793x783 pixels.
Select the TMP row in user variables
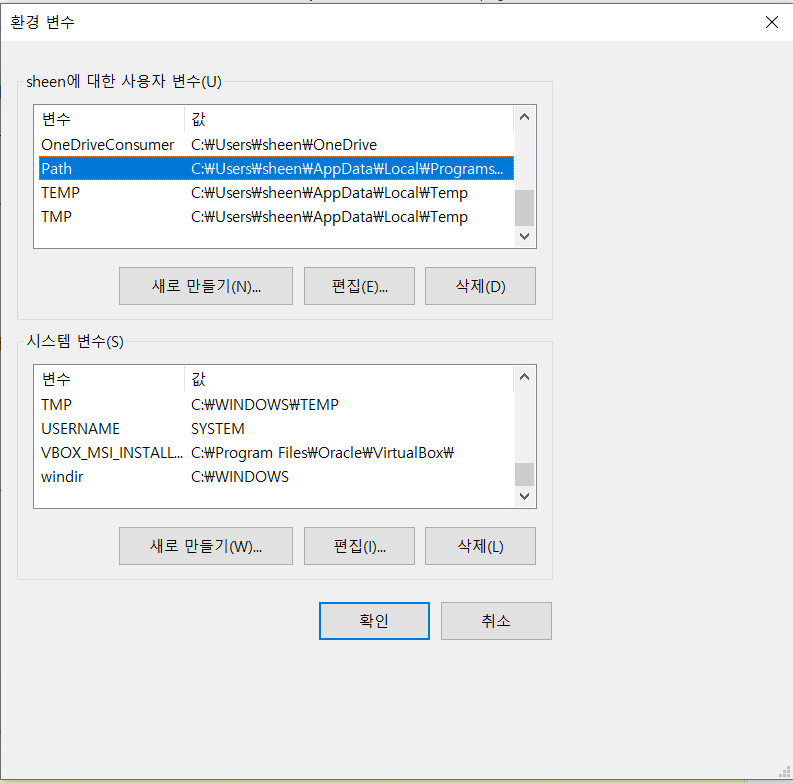pos(276,216)
